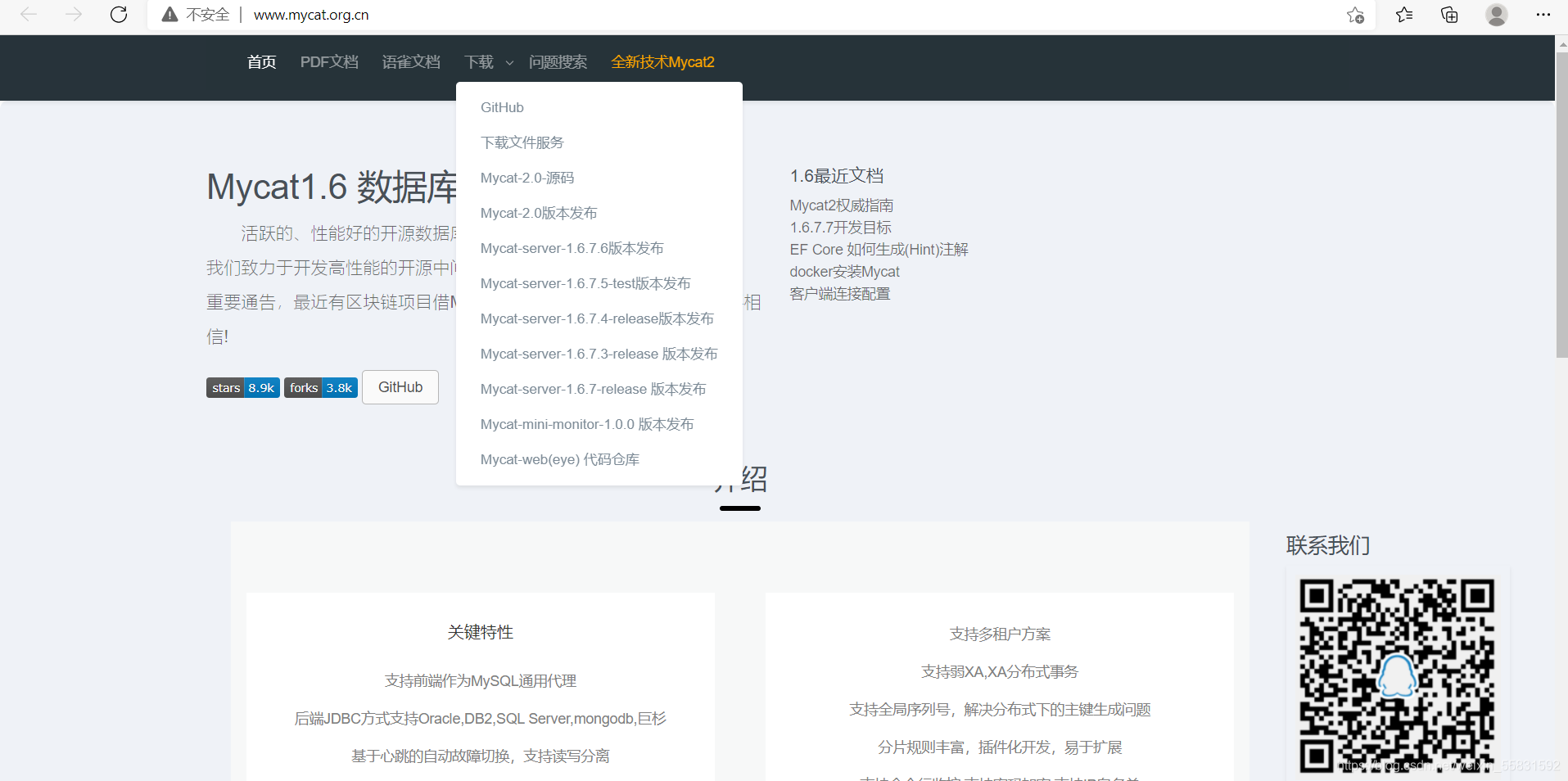Click 基于心跳的自动故障切换，支持读写分离 text
1568x781 pixels.
click(x=481, y=756)
